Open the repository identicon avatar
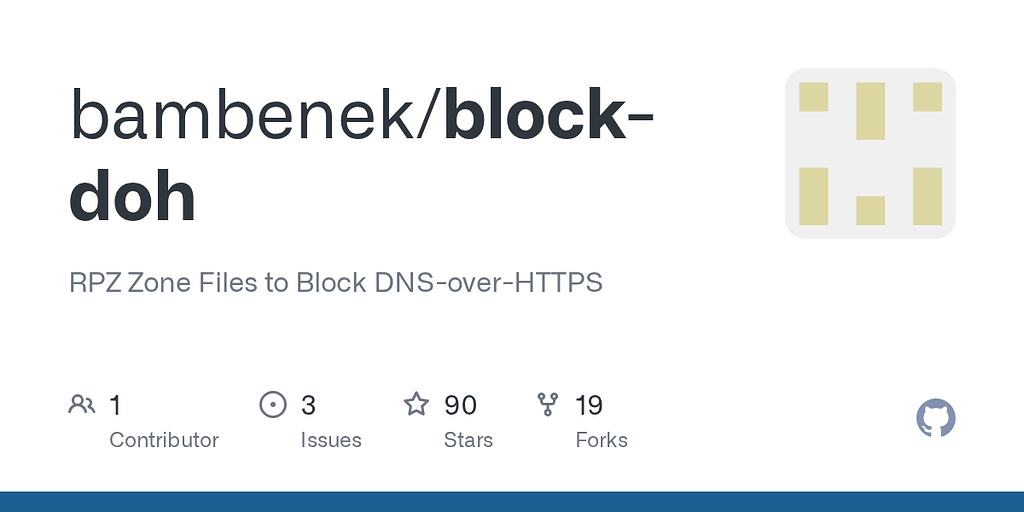1024x512 pixels. click(x=870, y=153)
